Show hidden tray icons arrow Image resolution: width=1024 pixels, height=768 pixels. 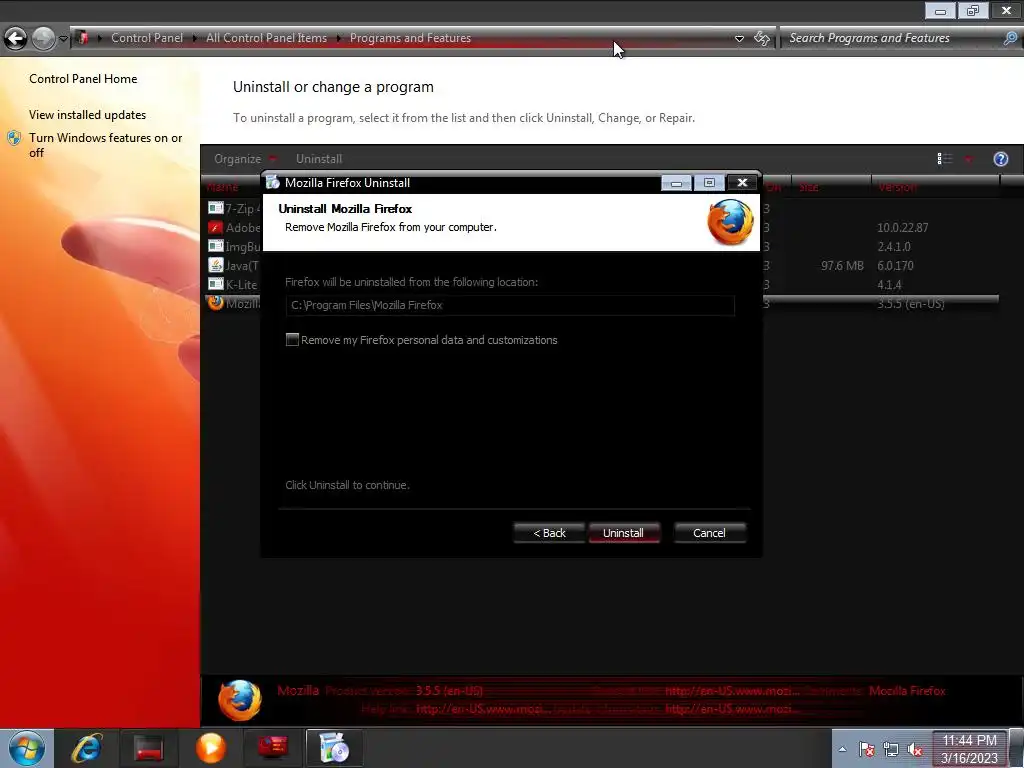coord(842,750)
